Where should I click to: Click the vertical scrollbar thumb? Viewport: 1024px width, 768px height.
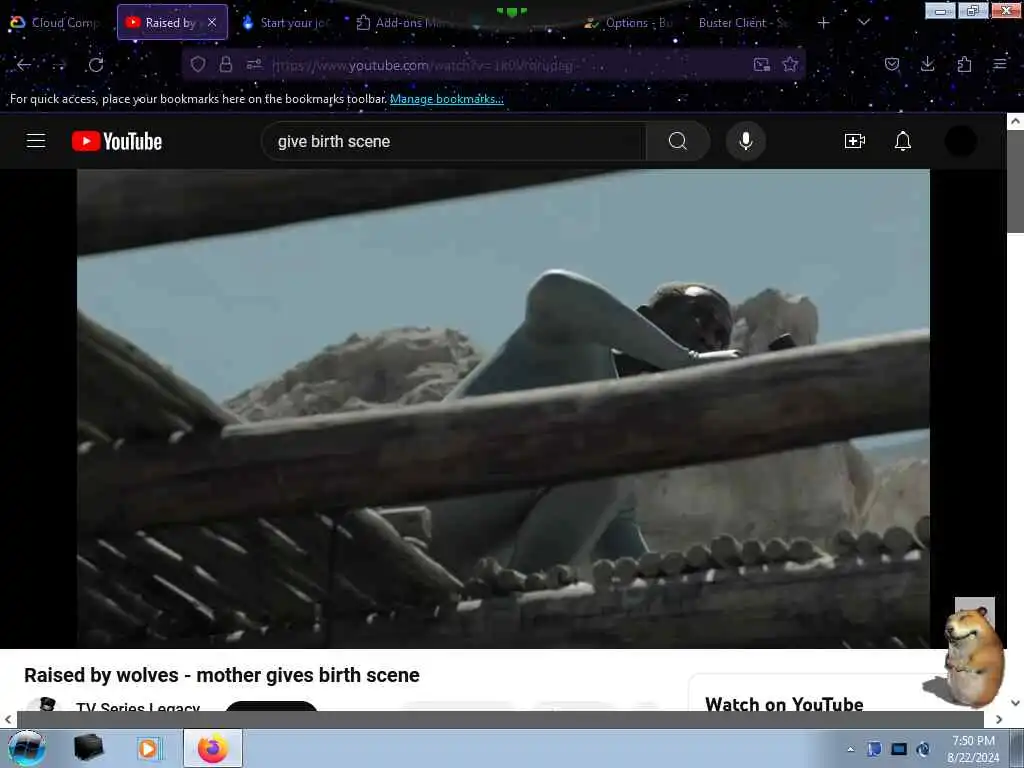click(x=1015, y=181)
